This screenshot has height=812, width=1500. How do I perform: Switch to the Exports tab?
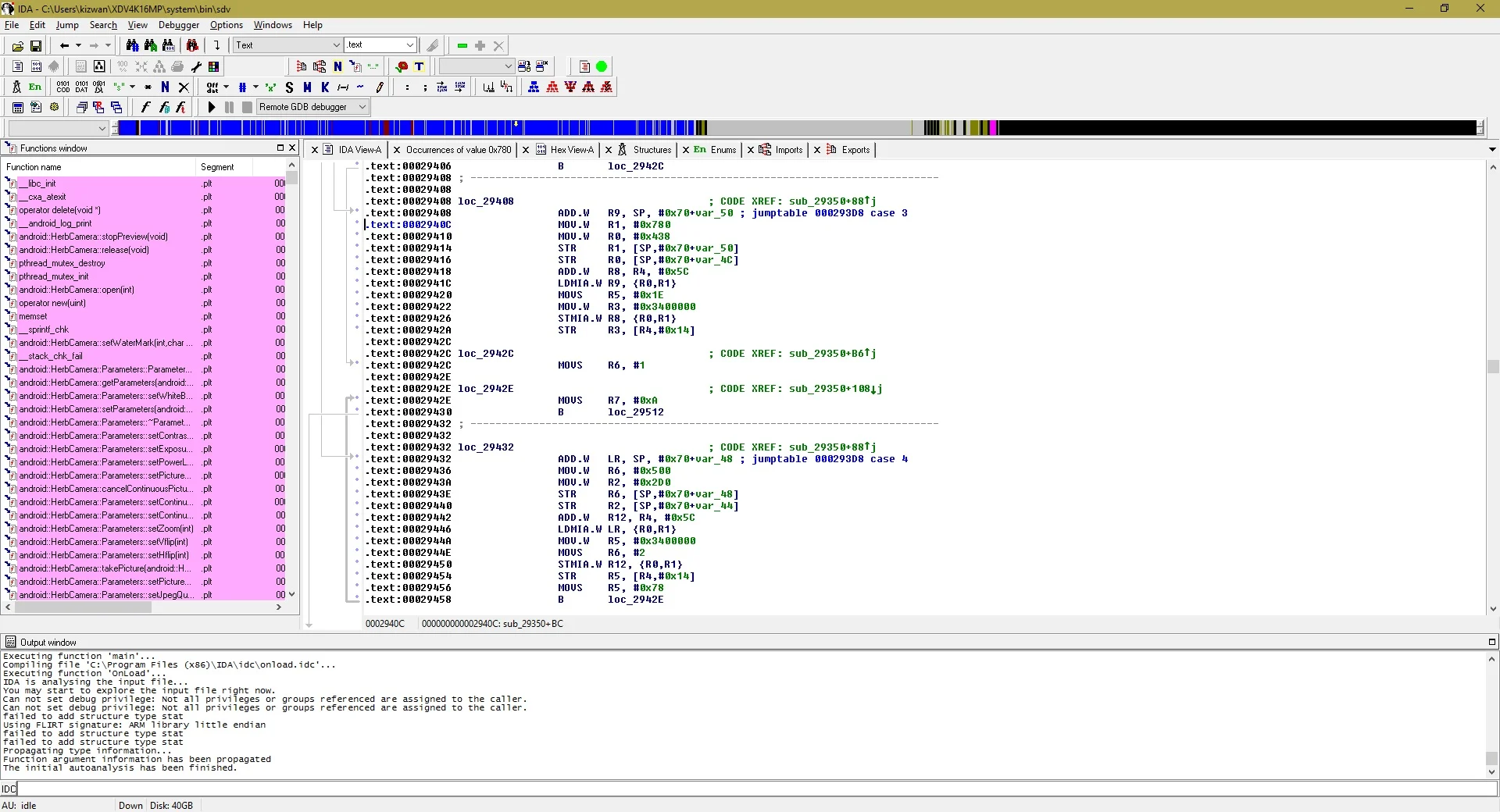855,150
